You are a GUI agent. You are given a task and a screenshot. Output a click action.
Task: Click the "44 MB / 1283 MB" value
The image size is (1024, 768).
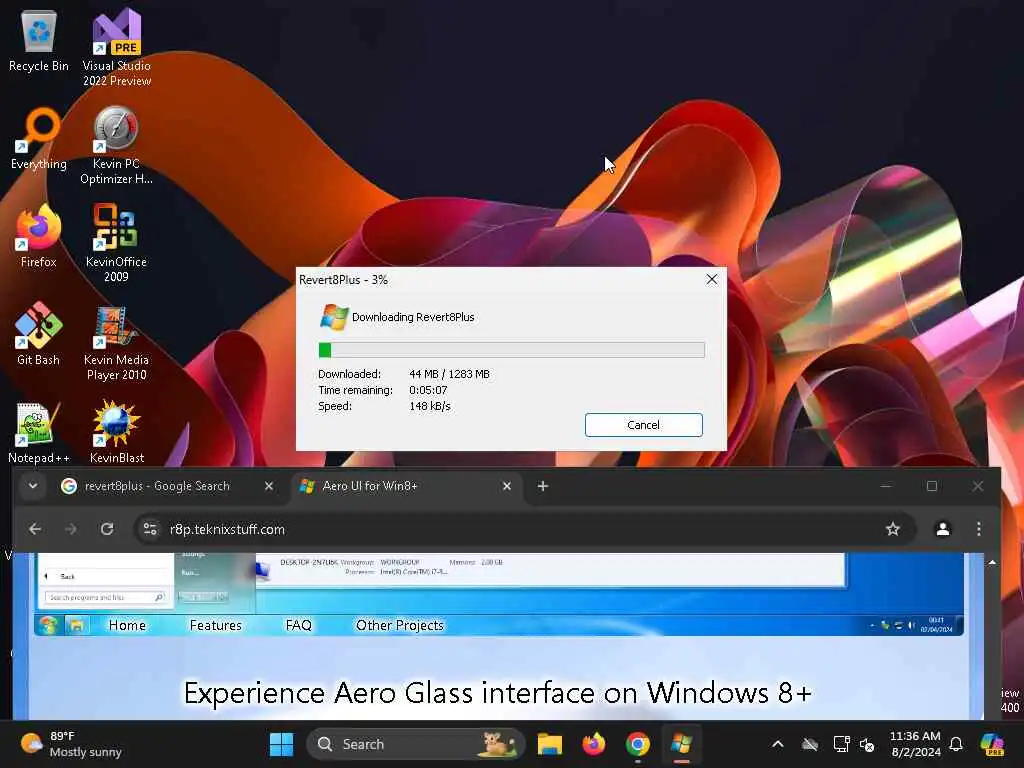pyautogui.click(x=449, y=374)
